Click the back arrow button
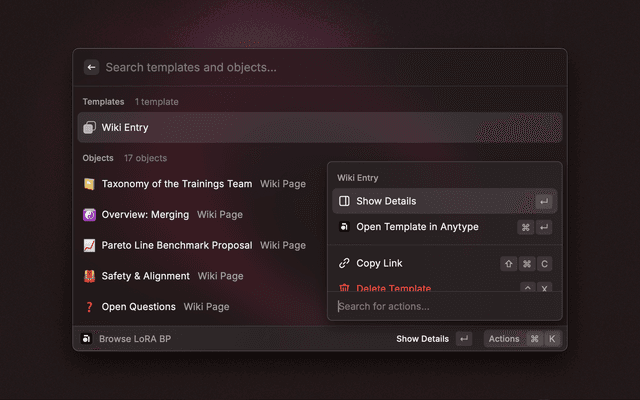Viewport: 640px width, 400px height. point(91,68)
